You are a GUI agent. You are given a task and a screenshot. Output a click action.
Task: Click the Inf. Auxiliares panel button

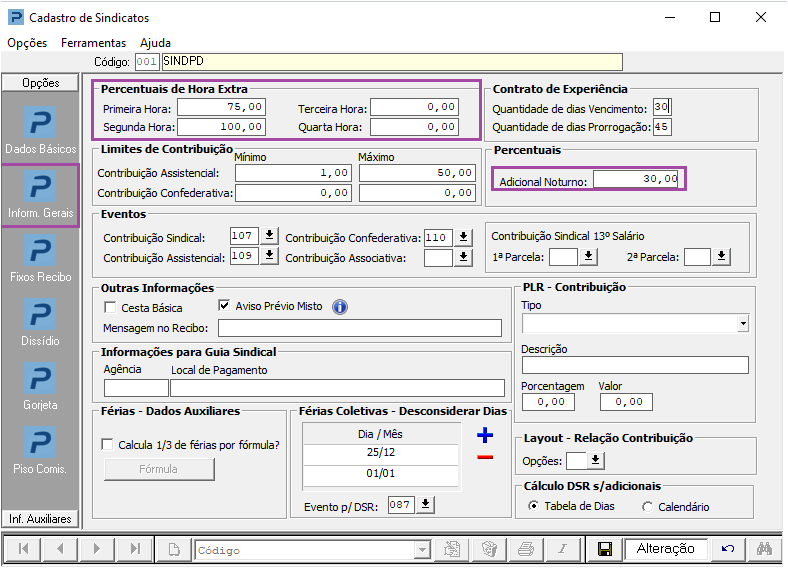(41, 519)
